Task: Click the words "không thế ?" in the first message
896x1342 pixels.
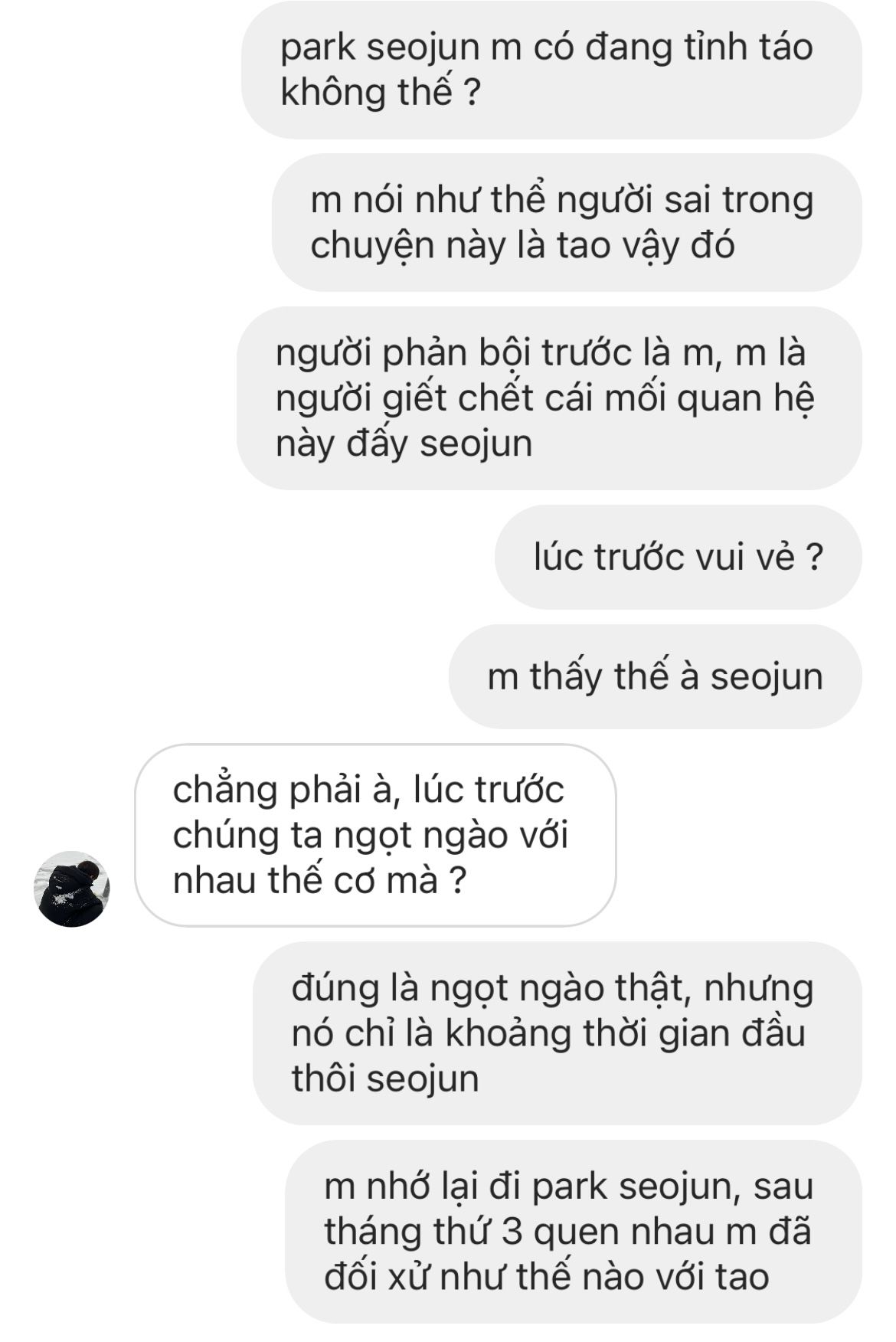Action: click(381, 93)
